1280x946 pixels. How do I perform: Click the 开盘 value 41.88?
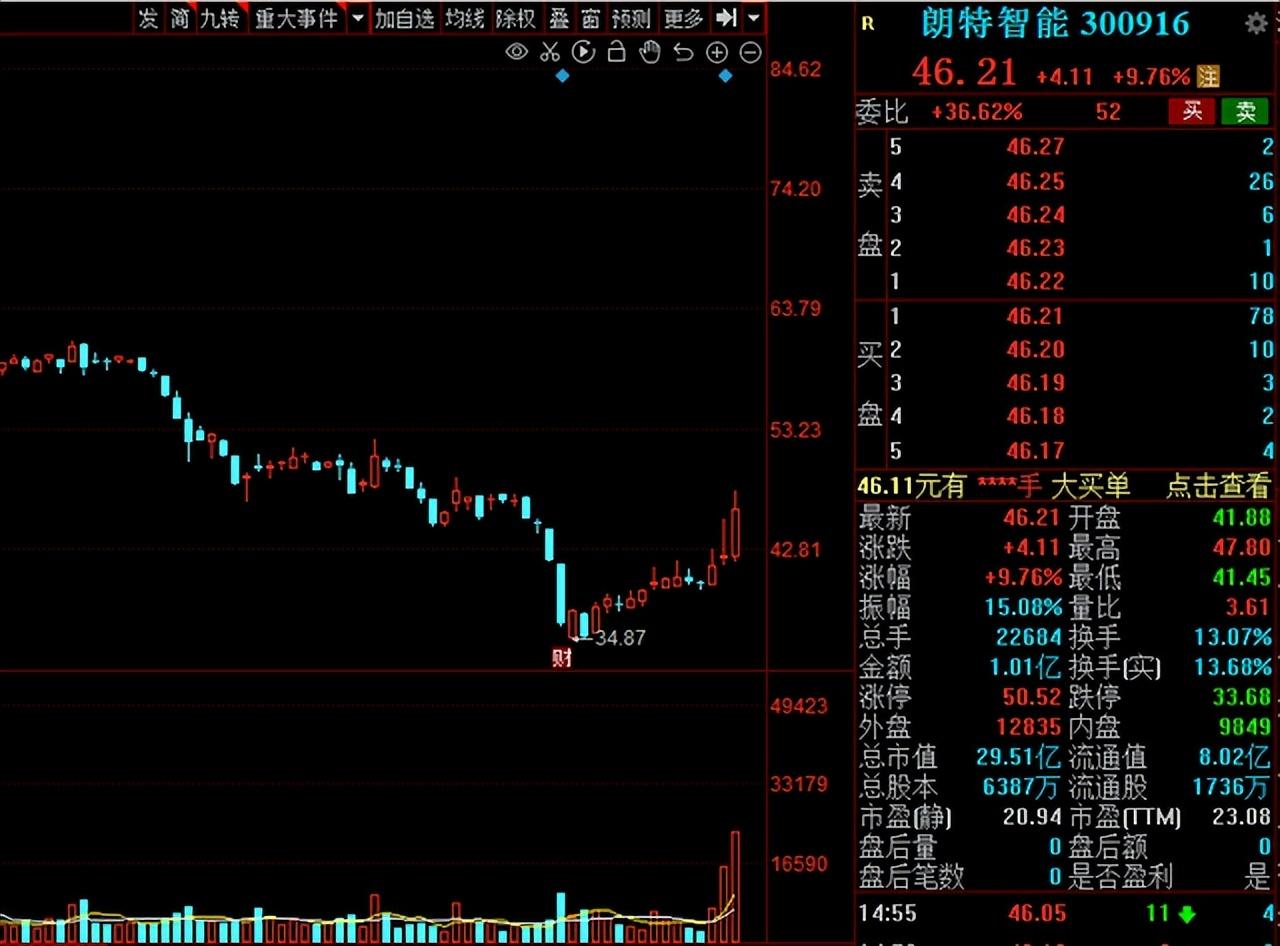[x=1241, y=518]
